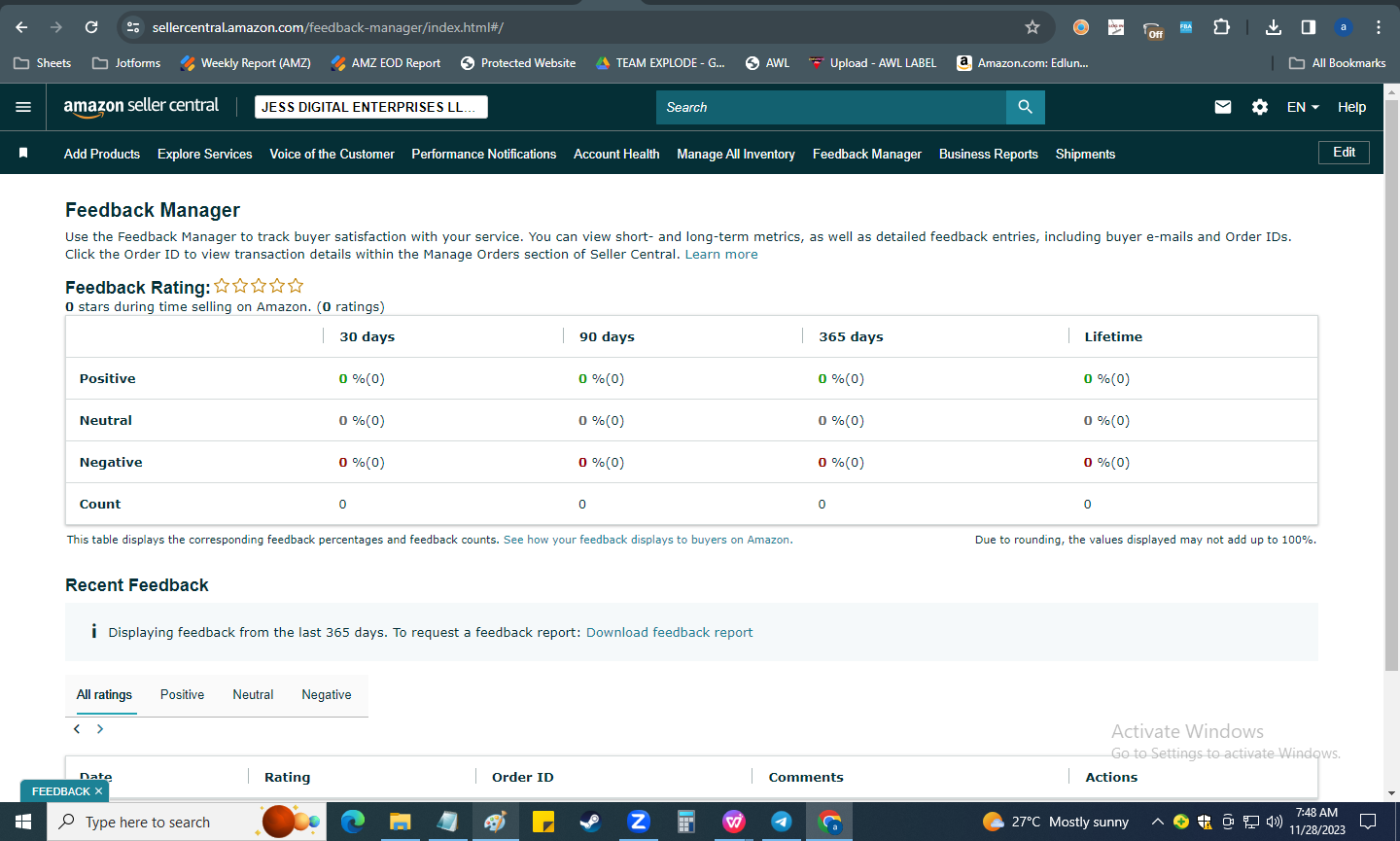This screenshot has width=1400, height=841.
Task: Select the Negative ratings tab
Action: [327, 695]
